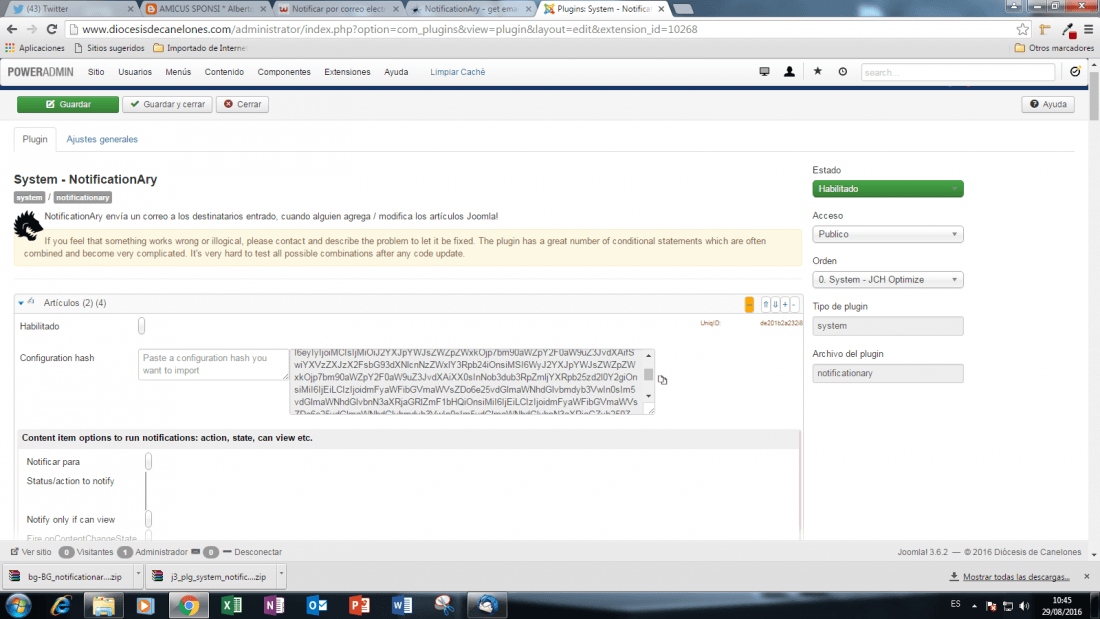The height and width of the screenshot is (619, 1100).
Task: Click Ver sitio link in footer
Action: (x=31, y=552)
